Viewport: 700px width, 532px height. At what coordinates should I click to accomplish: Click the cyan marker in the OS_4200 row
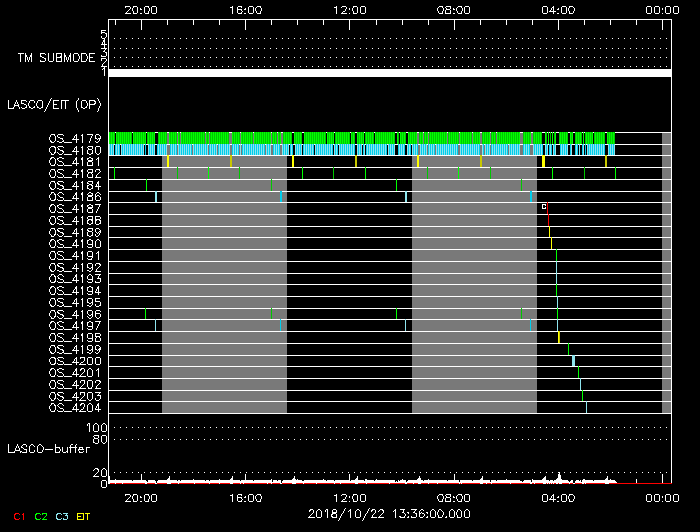pyautogui.click(x=573, y=361)
